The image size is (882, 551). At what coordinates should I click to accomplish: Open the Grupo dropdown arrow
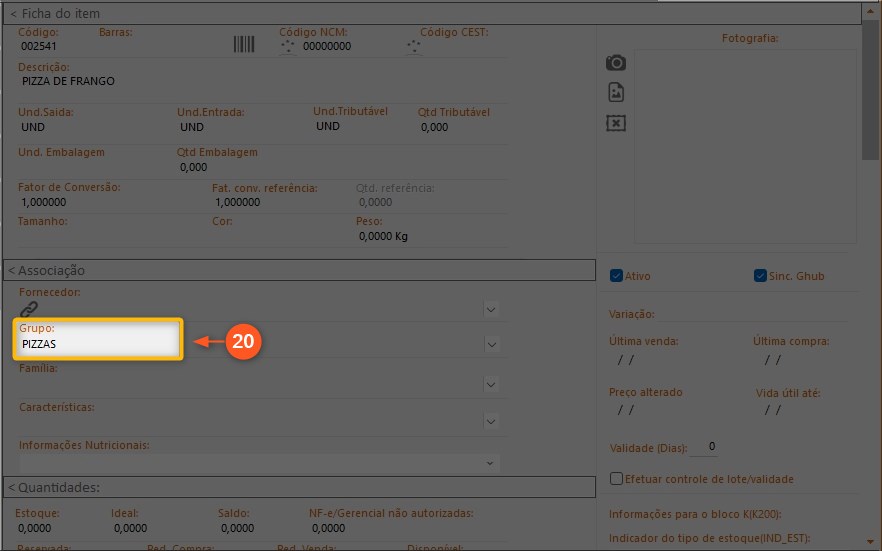coord(491,344)
